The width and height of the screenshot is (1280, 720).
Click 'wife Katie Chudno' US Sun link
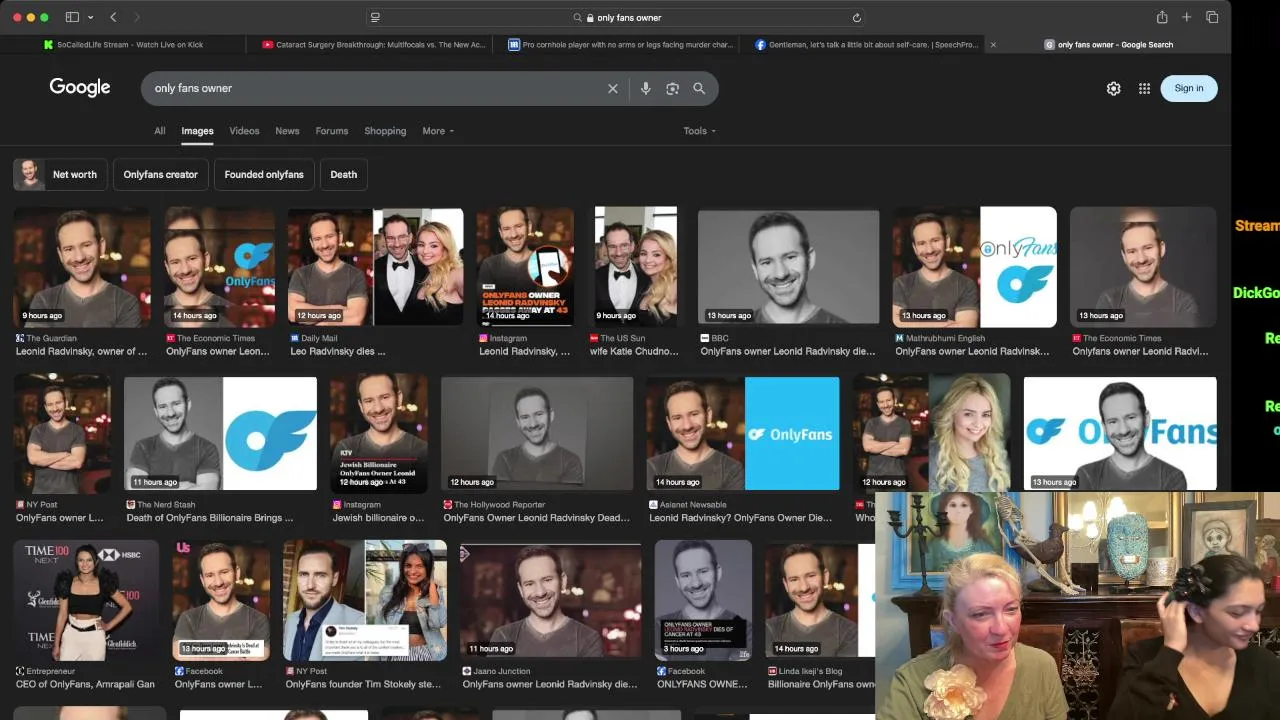(x=635, y=352)
